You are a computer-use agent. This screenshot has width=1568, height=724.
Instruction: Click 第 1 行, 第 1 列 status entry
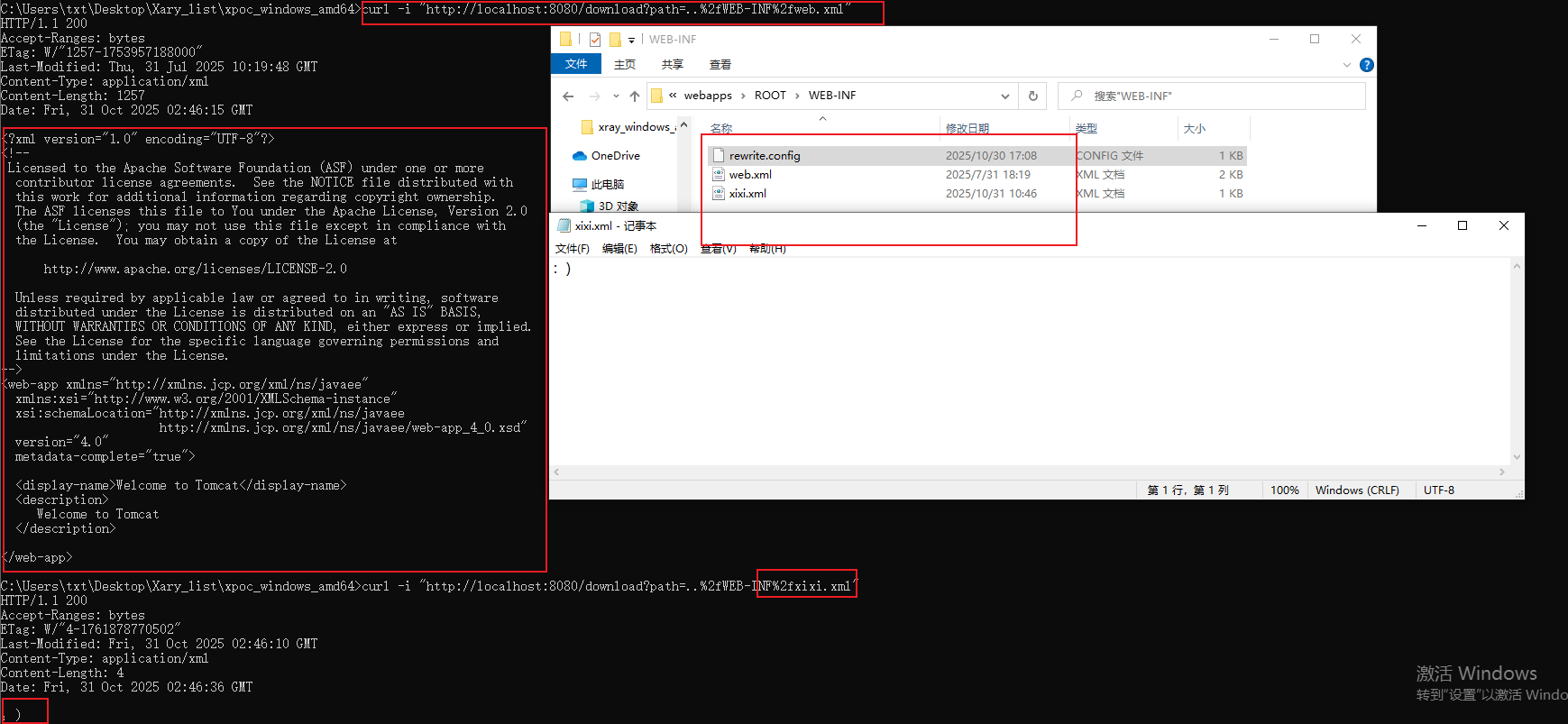[x=1187, y=490]
